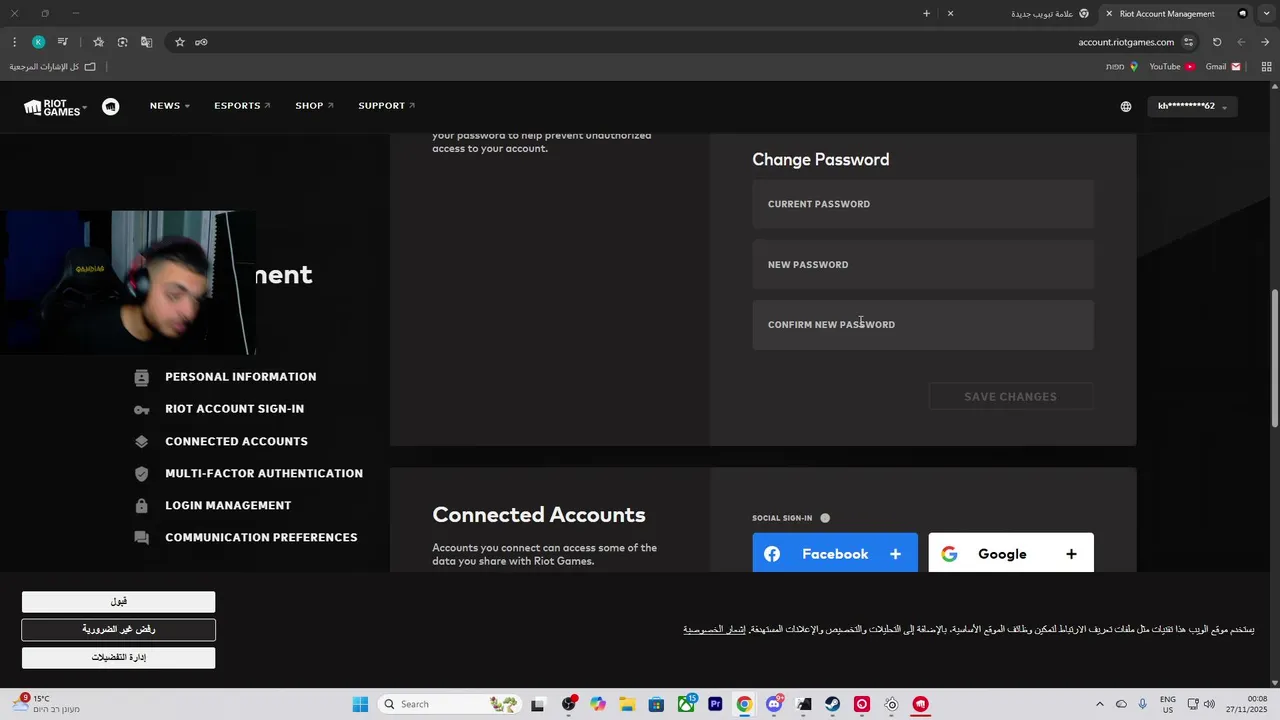Open Chrome's three-dot menu
The height and width of the screenshot is (720, 1280).
pyautogui.click(x=14, y=42)
